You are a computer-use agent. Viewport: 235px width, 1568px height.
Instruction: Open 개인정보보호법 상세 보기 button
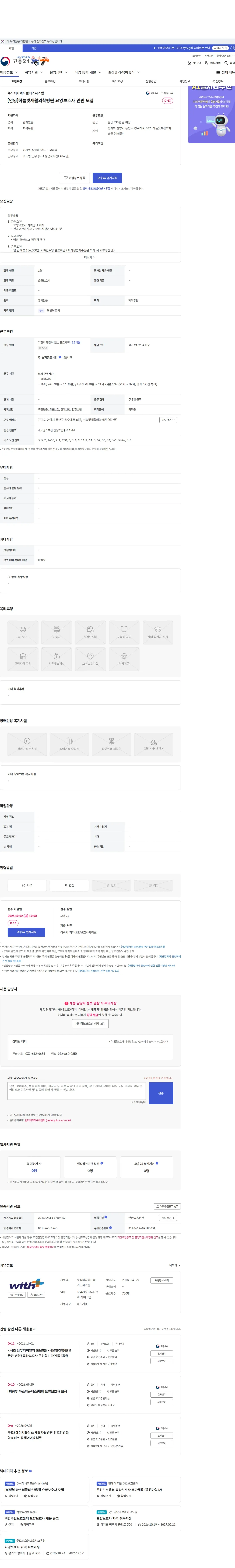coord(90,1023)
